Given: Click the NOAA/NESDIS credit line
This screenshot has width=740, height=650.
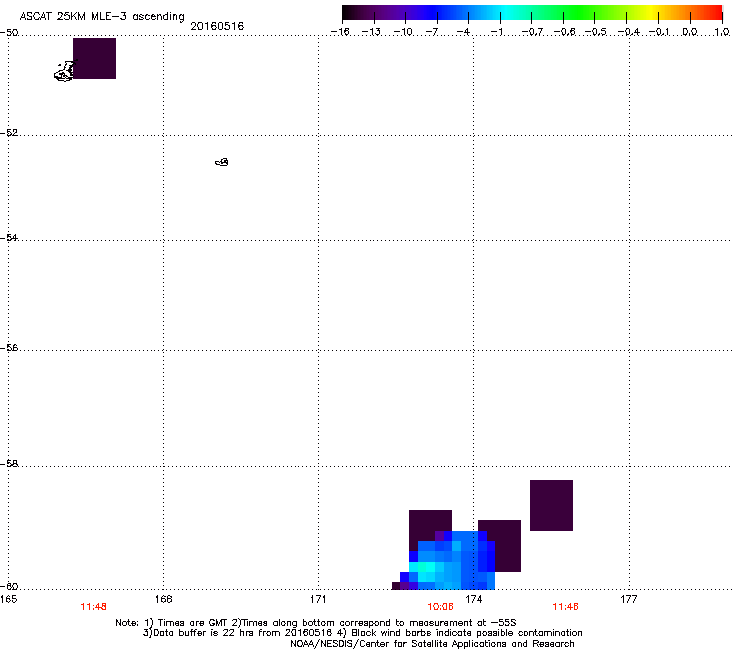Looking at the screenshot, I should [x=432, y=644].
